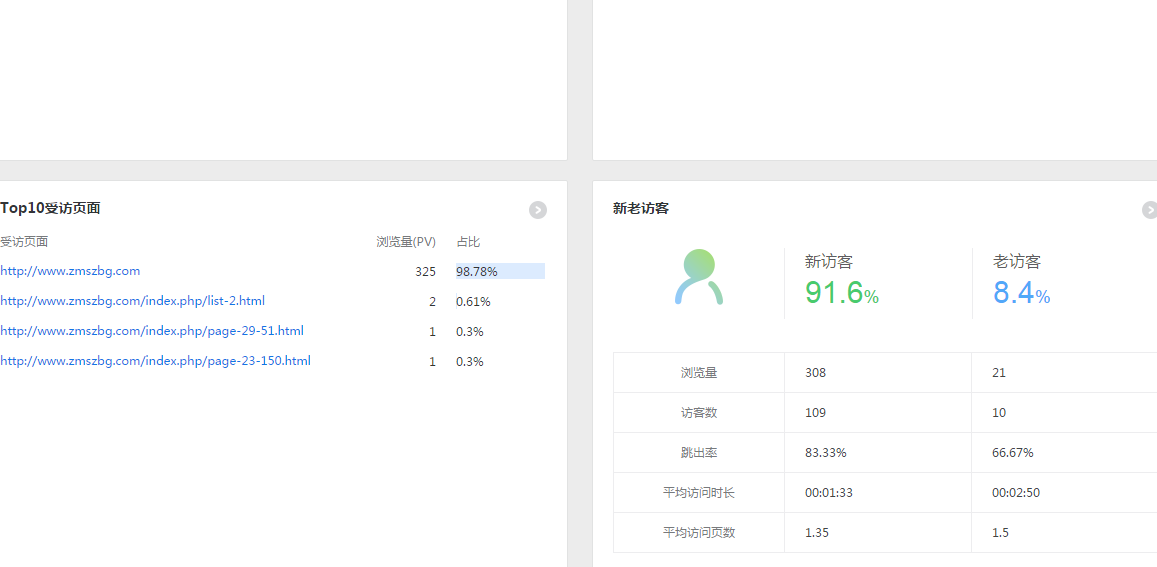Click the 98.78% proportion bar

click(x=499, y=271)
